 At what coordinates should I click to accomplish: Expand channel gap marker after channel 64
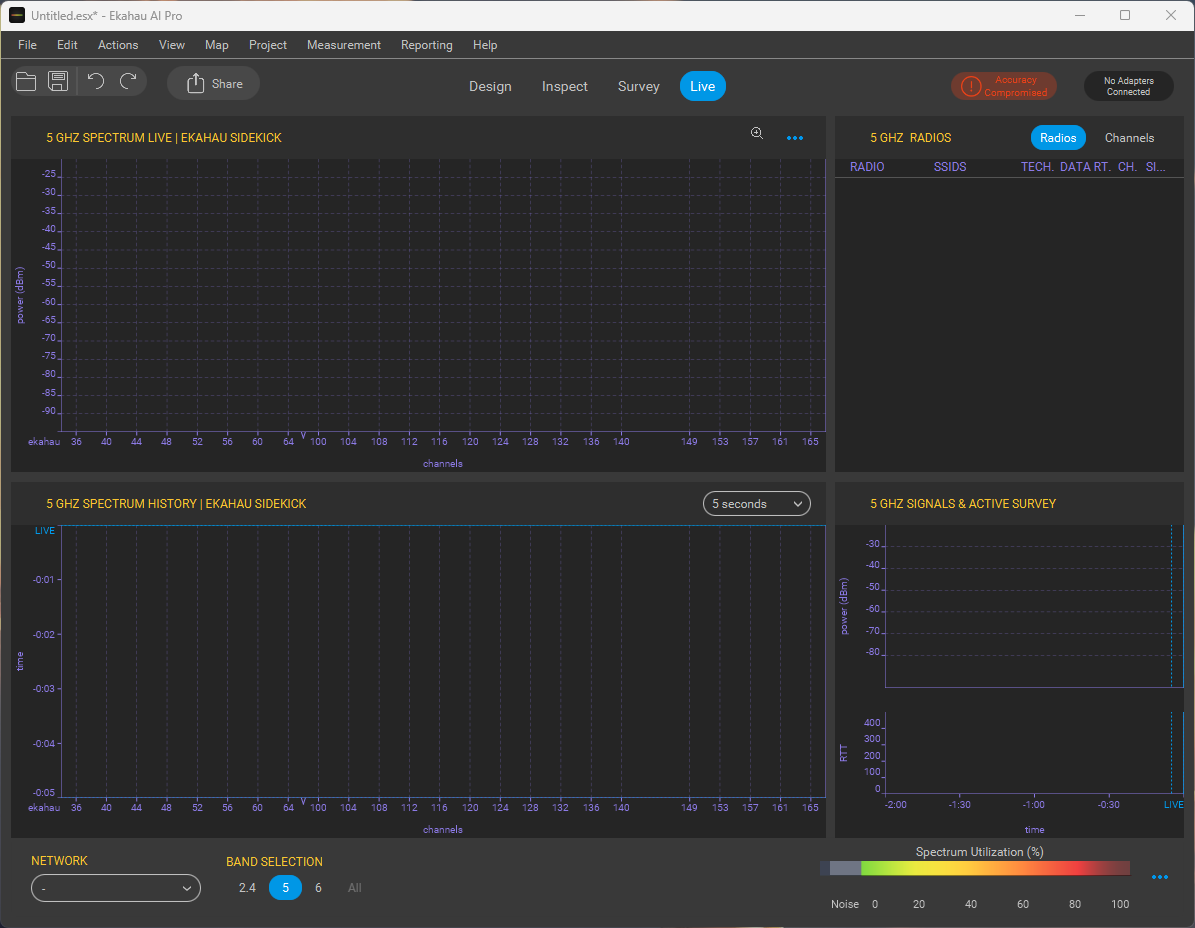pos(303,436)
